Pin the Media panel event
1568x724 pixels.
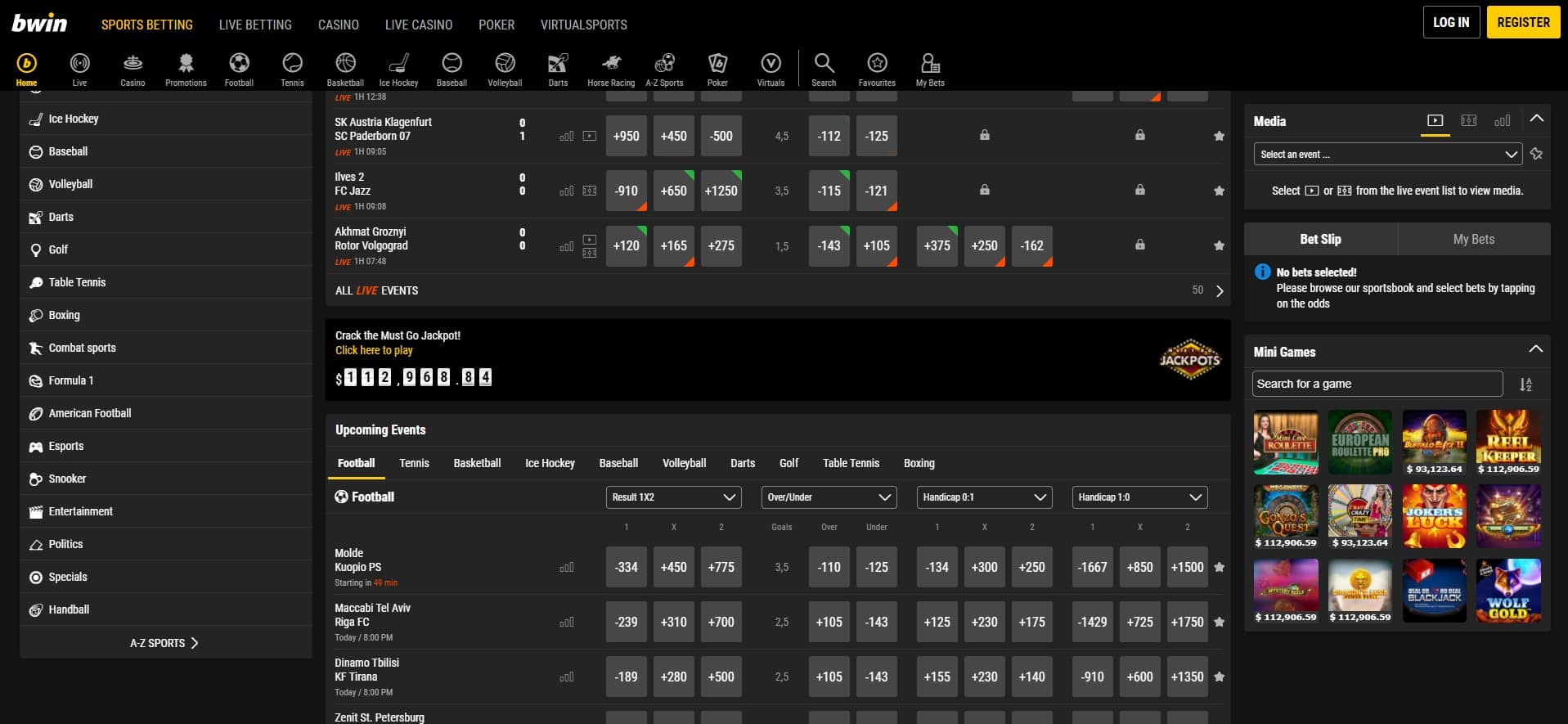[1537, 154]
